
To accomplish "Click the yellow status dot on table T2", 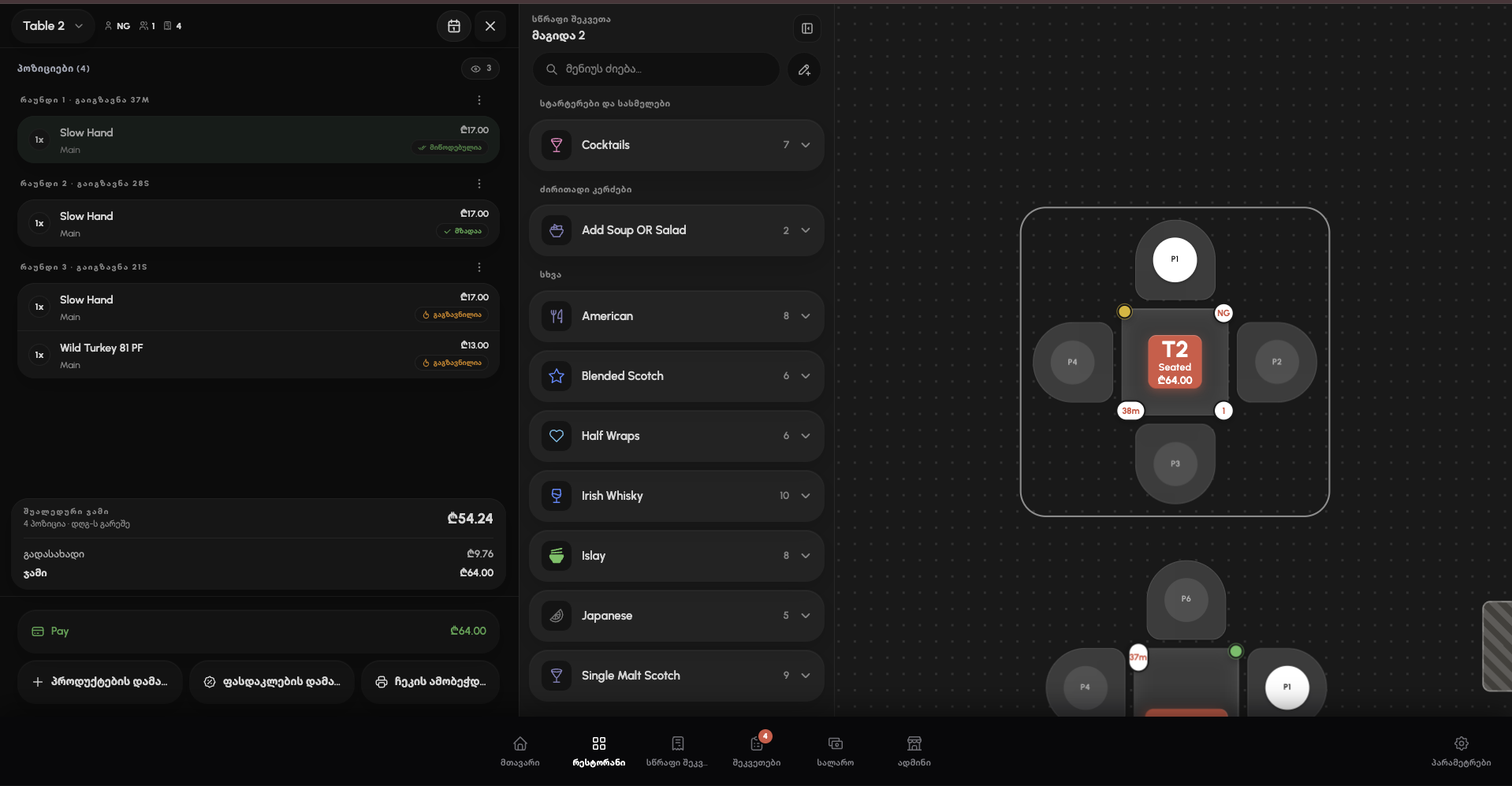I will [x=1124, y=311].
